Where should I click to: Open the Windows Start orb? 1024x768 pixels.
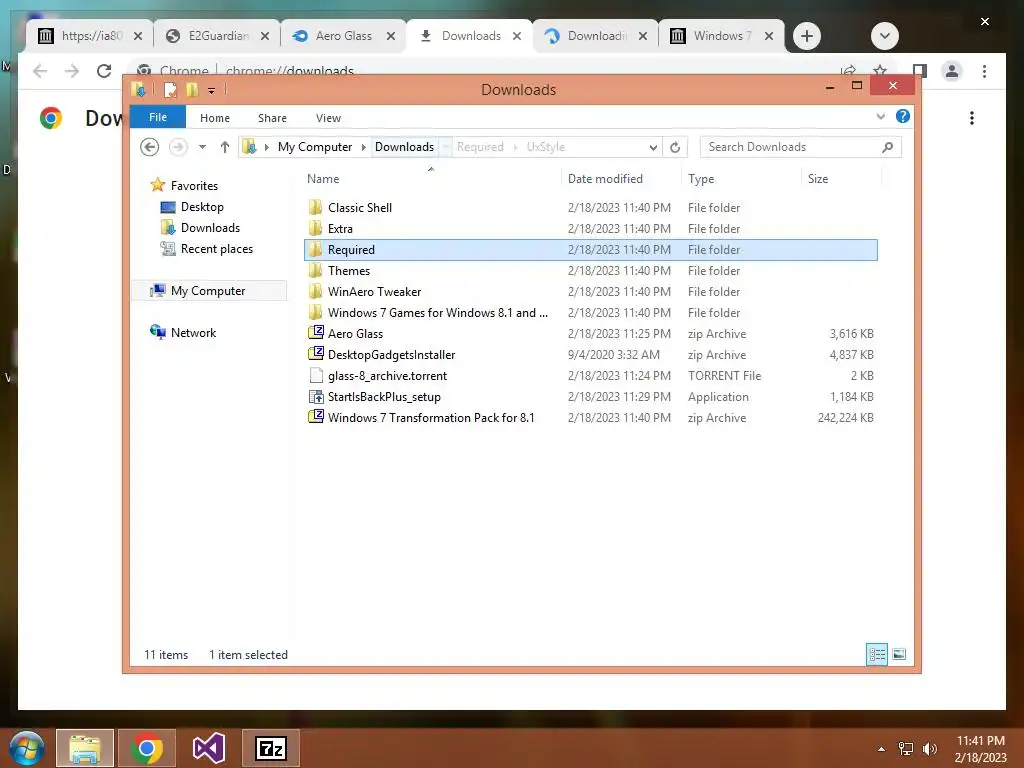coord(26,748)
